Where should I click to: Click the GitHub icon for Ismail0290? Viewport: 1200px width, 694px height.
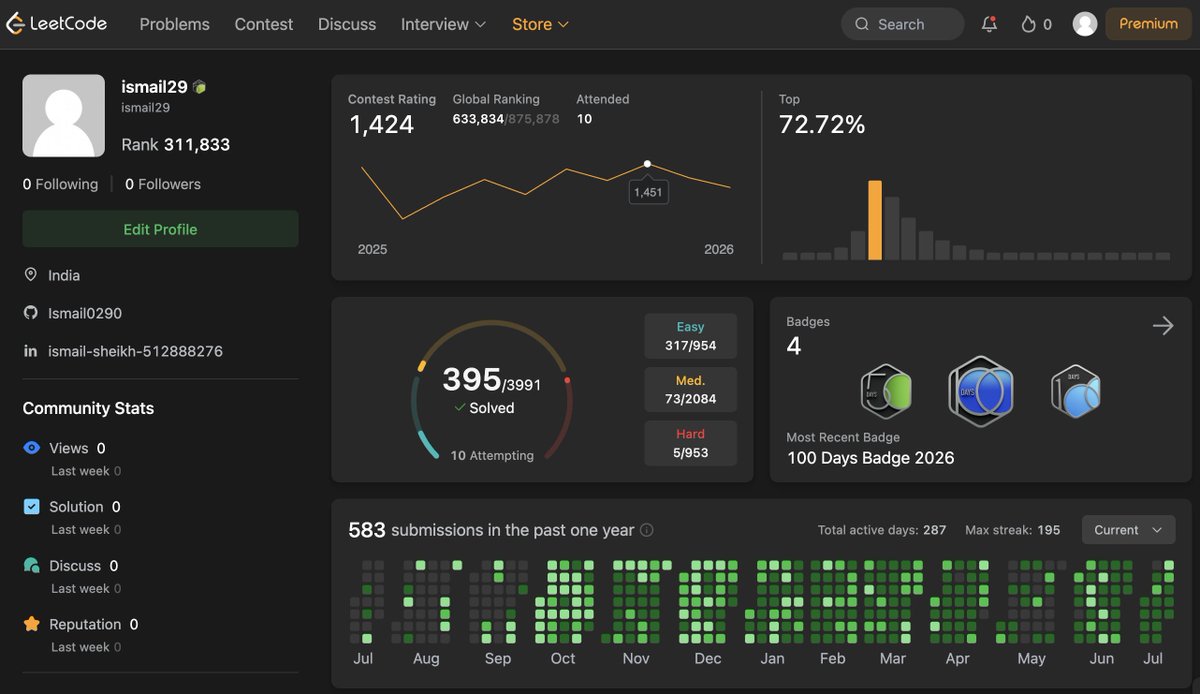[31, 313]
